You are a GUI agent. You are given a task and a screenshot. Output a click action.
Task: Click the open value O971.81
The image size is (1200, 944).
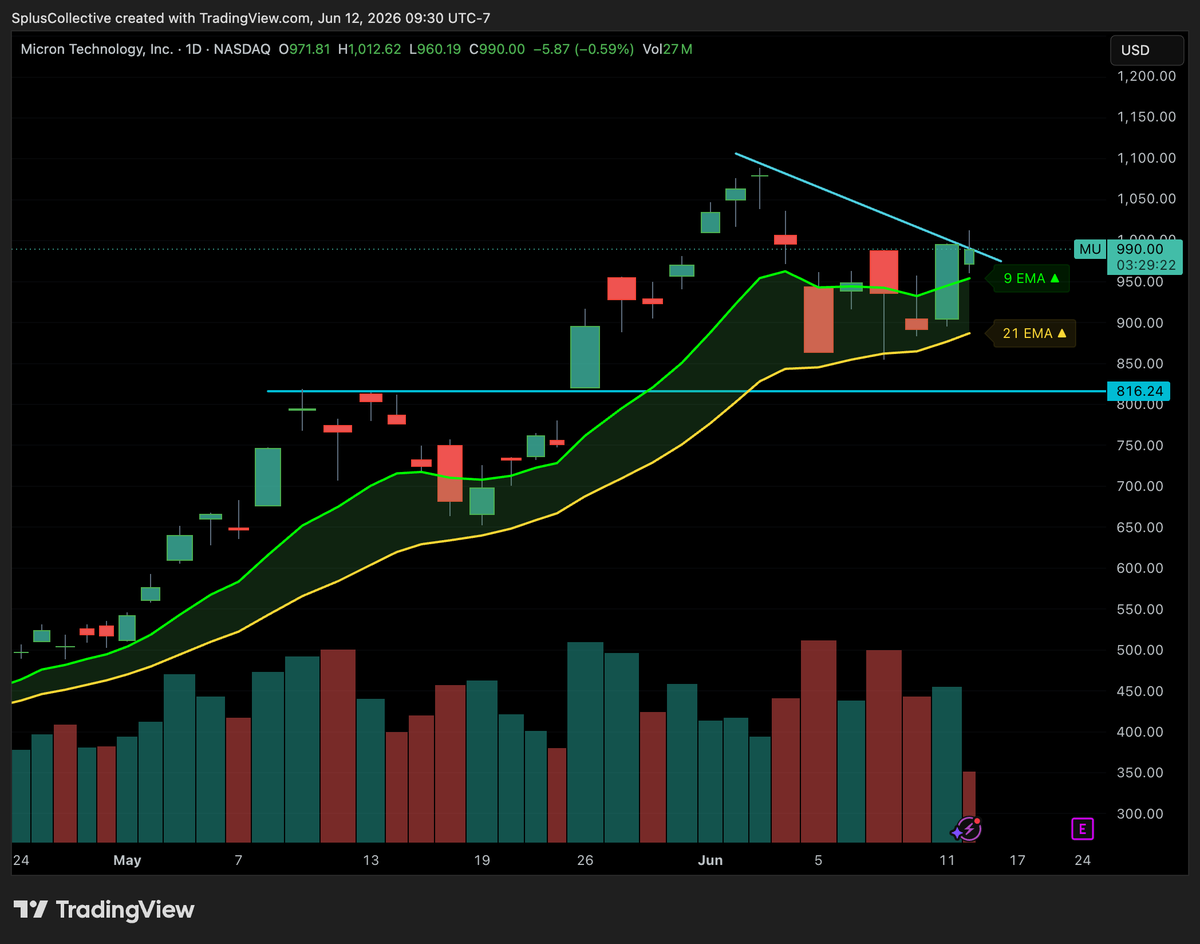(x=306, y=49)
